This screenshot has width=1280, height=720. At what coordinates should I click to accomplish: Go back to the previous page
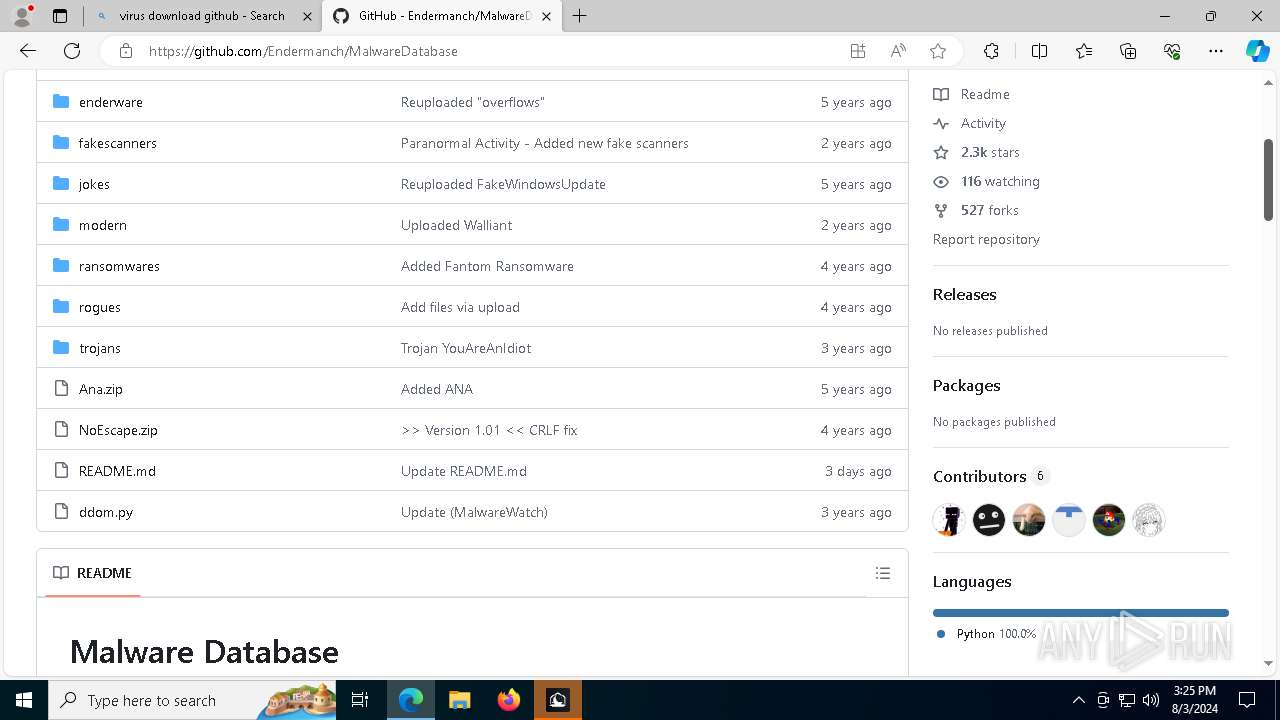(28, 51)
